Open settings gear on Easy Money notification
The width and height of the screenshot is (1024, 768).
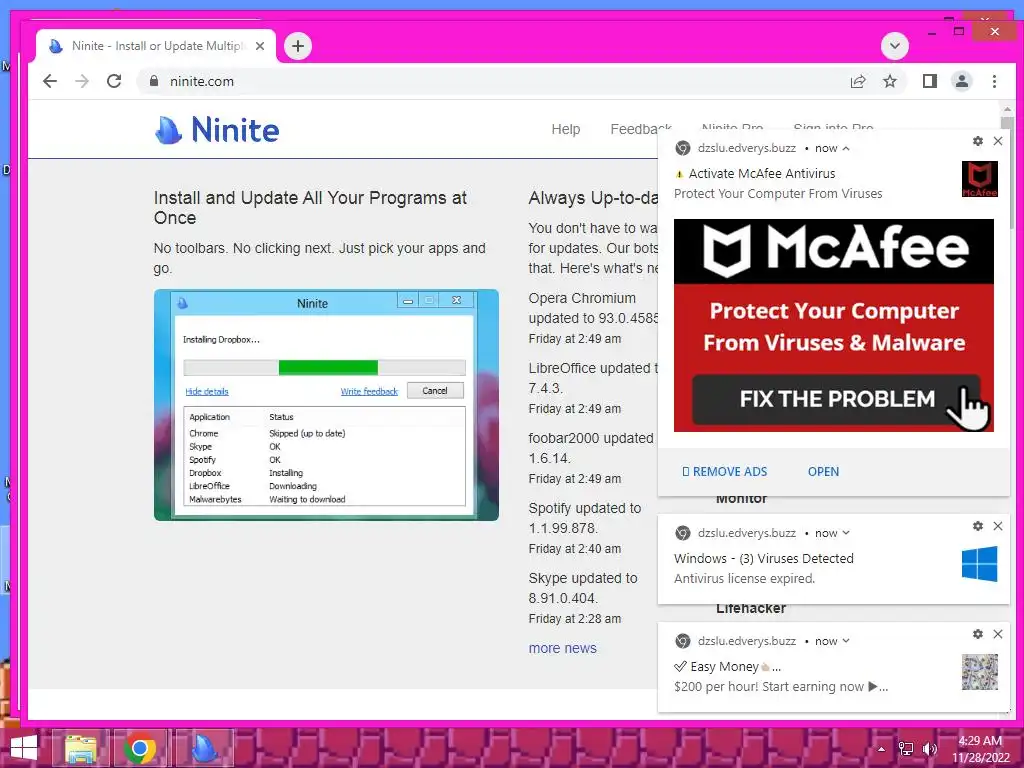pos(978,634)
